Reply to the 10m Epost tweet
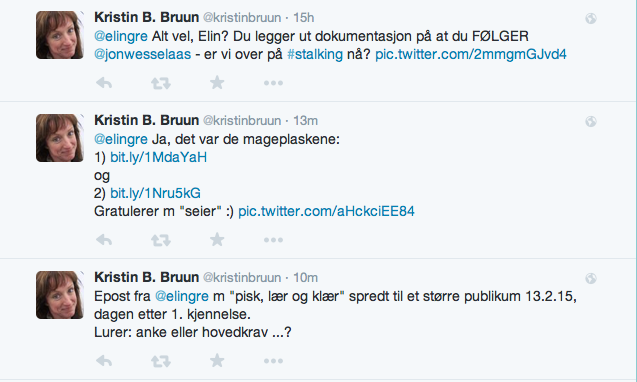 pyautogui.click(x=104, y=361)
